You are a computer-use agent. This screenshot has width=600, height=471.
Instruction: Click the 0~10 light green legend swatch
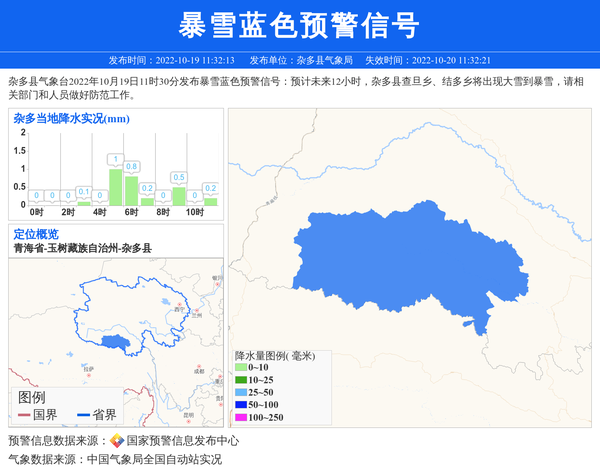tap(240, 369)
